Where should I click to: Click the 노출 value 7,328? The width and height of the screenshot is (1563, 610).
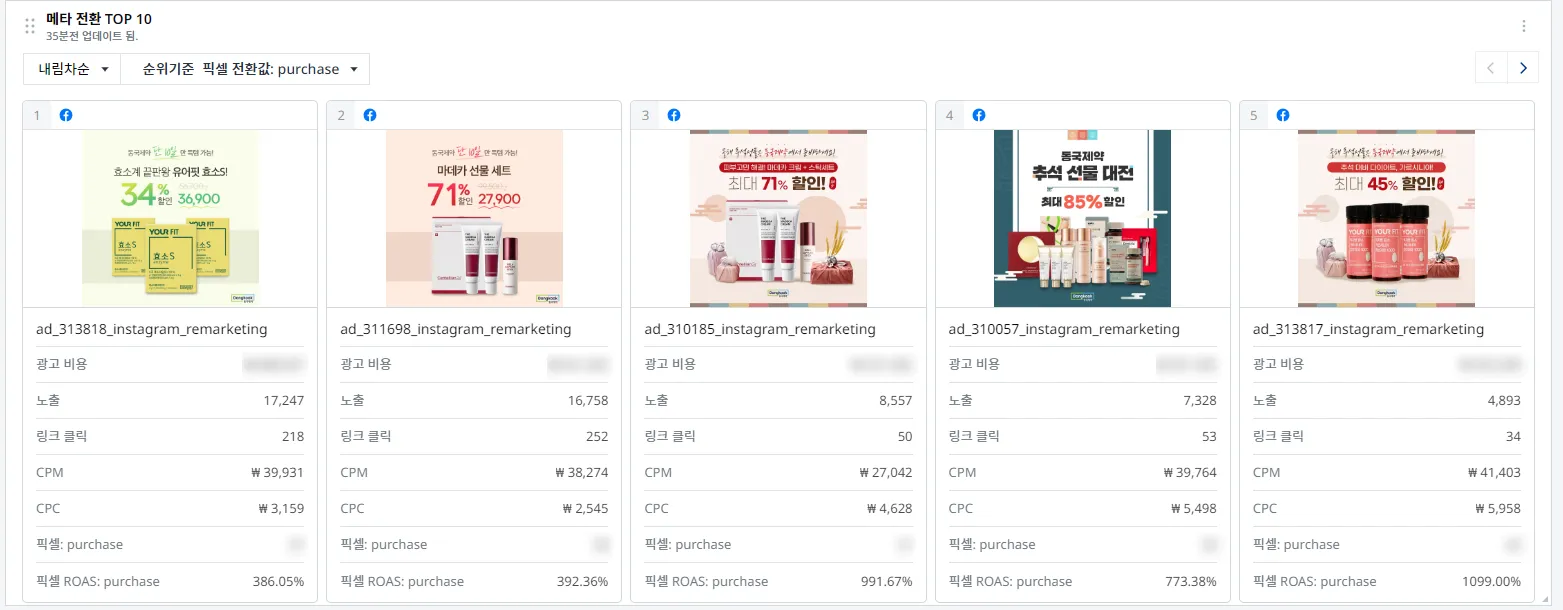(x=1199, y=400)
